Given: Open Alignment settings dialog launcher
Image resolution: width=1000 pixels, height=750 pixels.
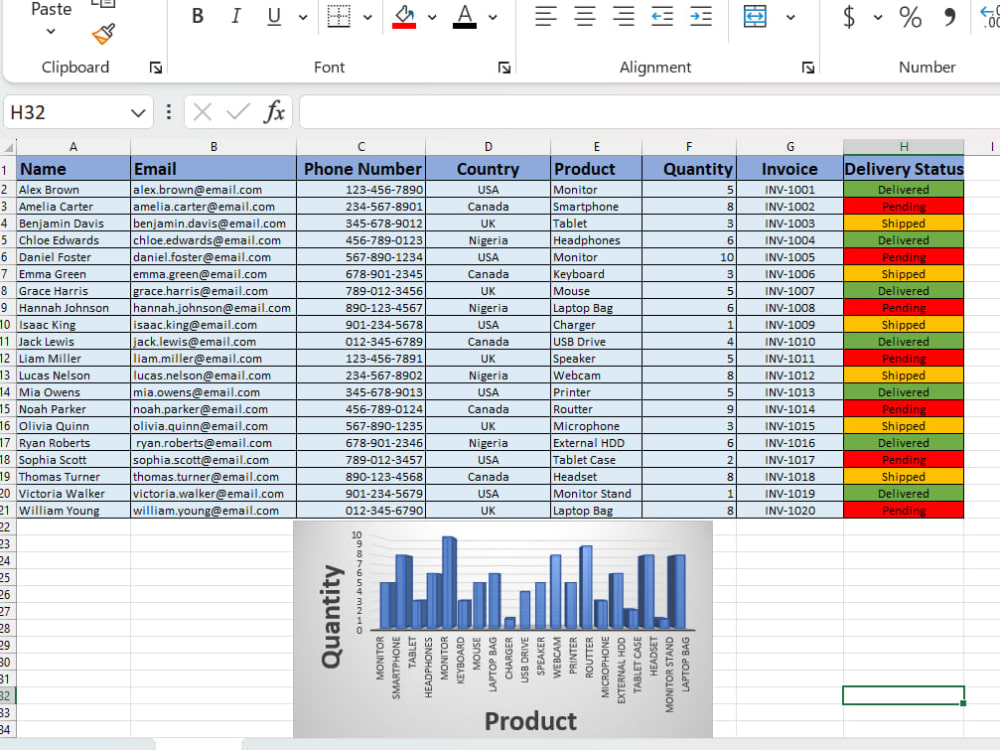Looking at the screenshot, I should (808, 68).
